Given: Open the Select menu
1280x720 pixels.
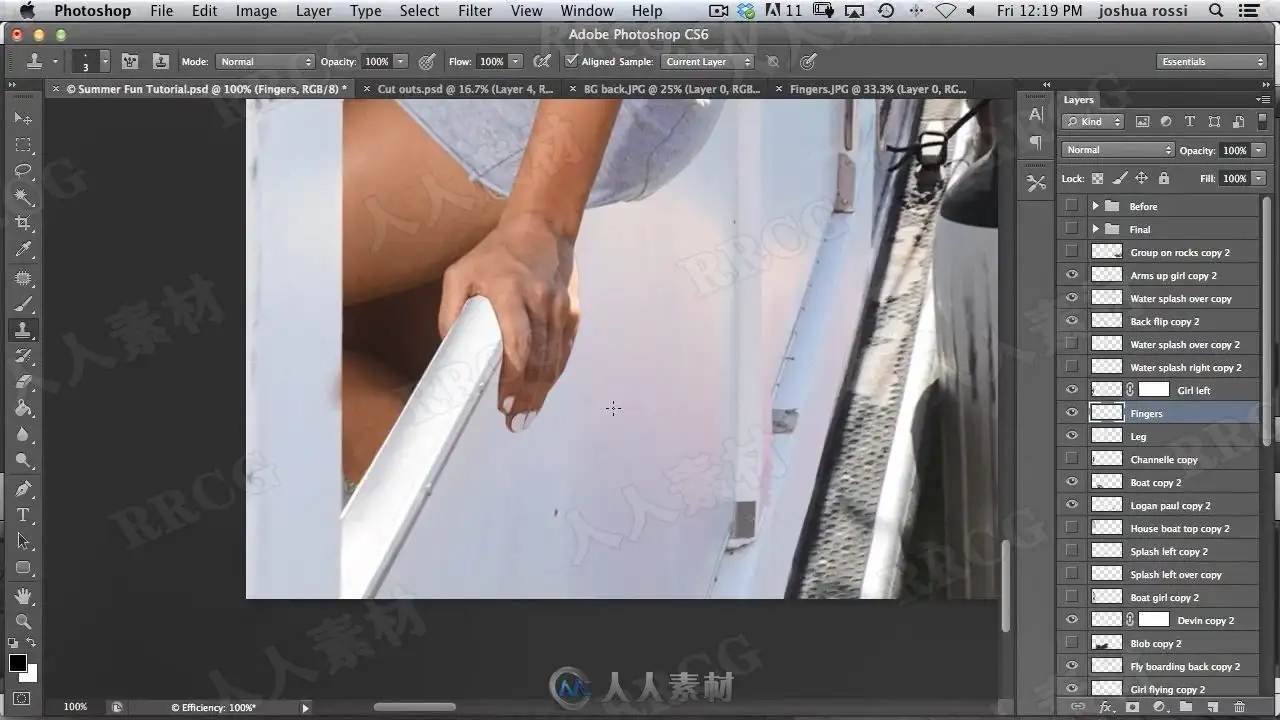Looking at the screenshot, I should pyautogui.click(x=419, y=11).
